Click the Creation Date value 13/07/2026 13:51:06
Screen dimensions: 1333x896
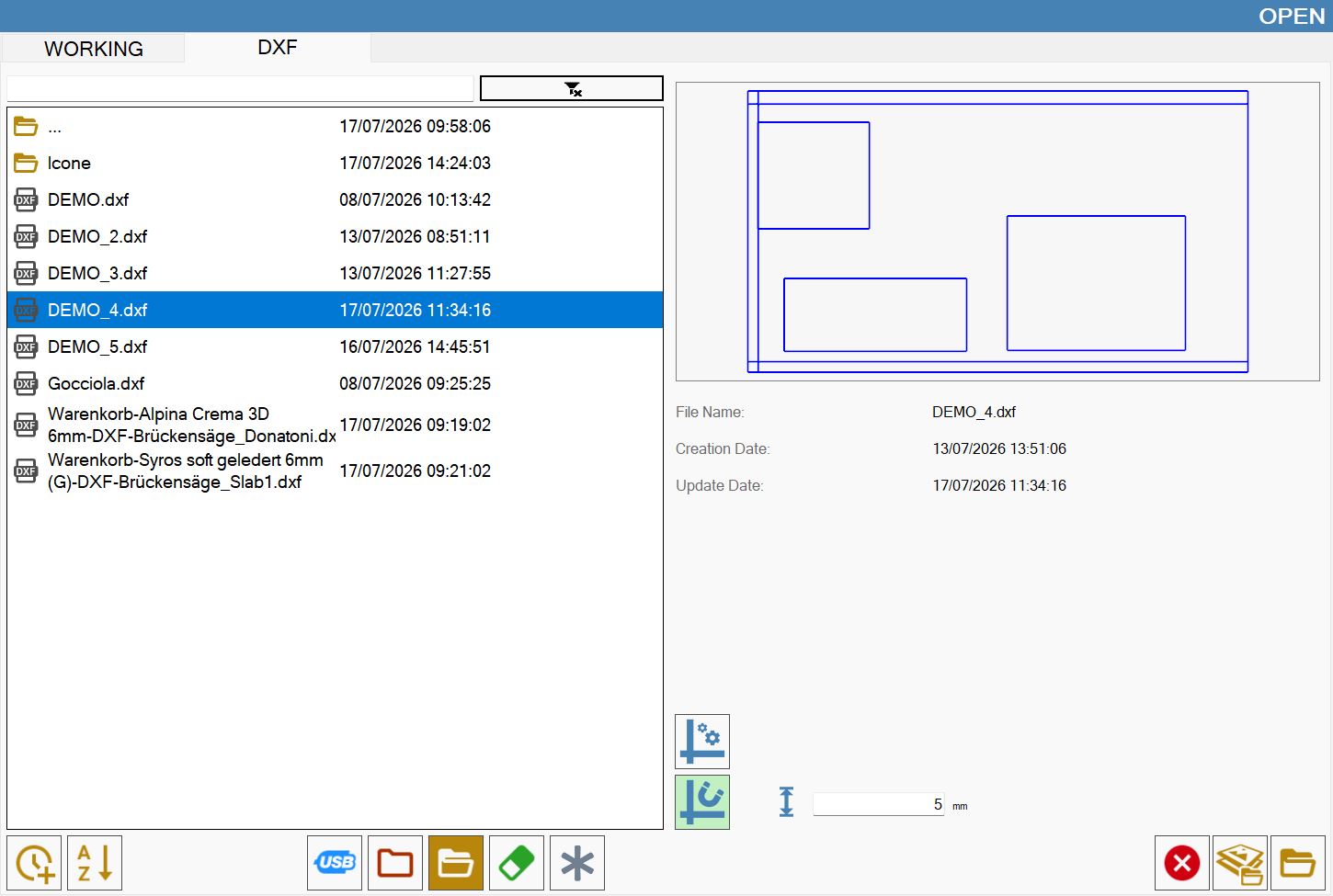click(999, 448)
